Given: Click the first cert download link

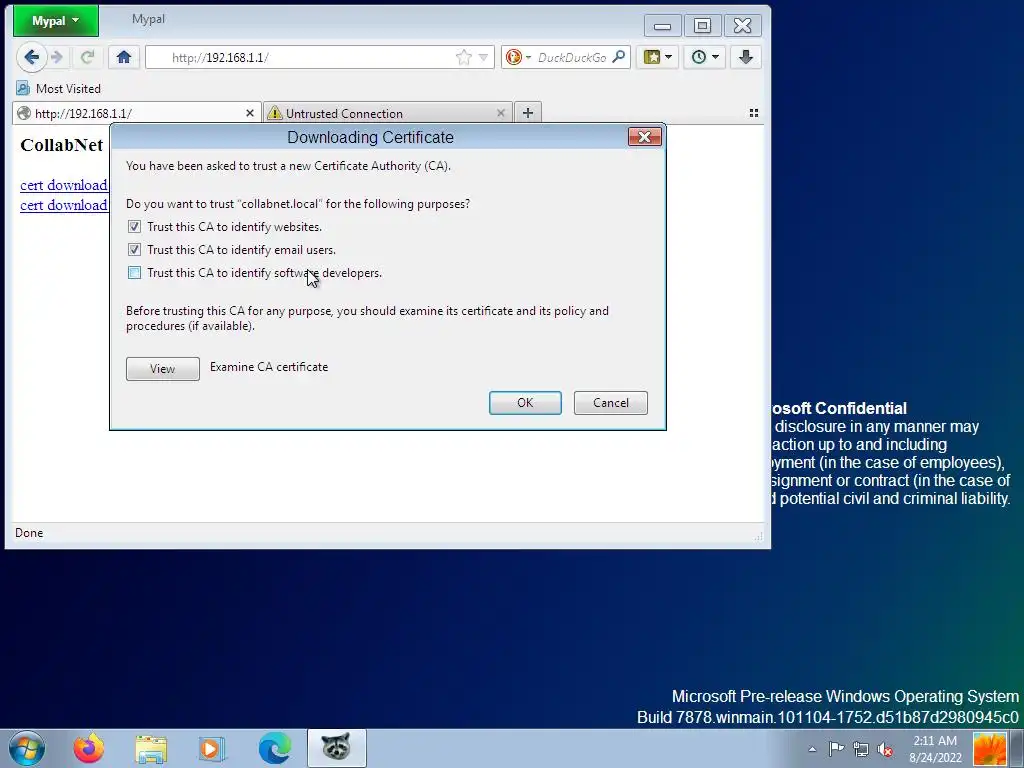Looking at the screenshot, I should coord(63,185).
